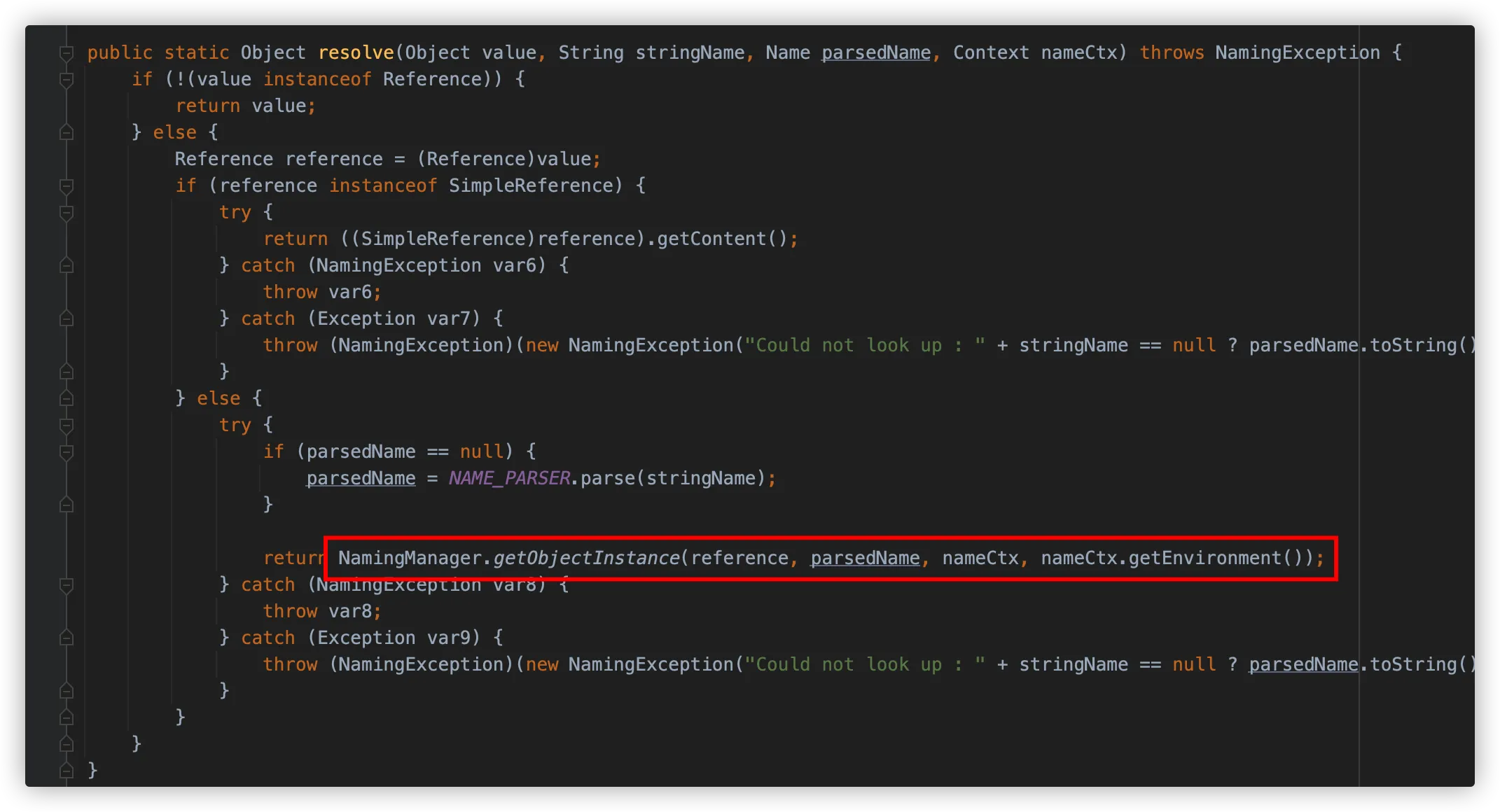Viewport: 1500px width, 812px height.
Task: Fold the 'if (!(value instanceof Reference))' block
Action: coord(67,80)
